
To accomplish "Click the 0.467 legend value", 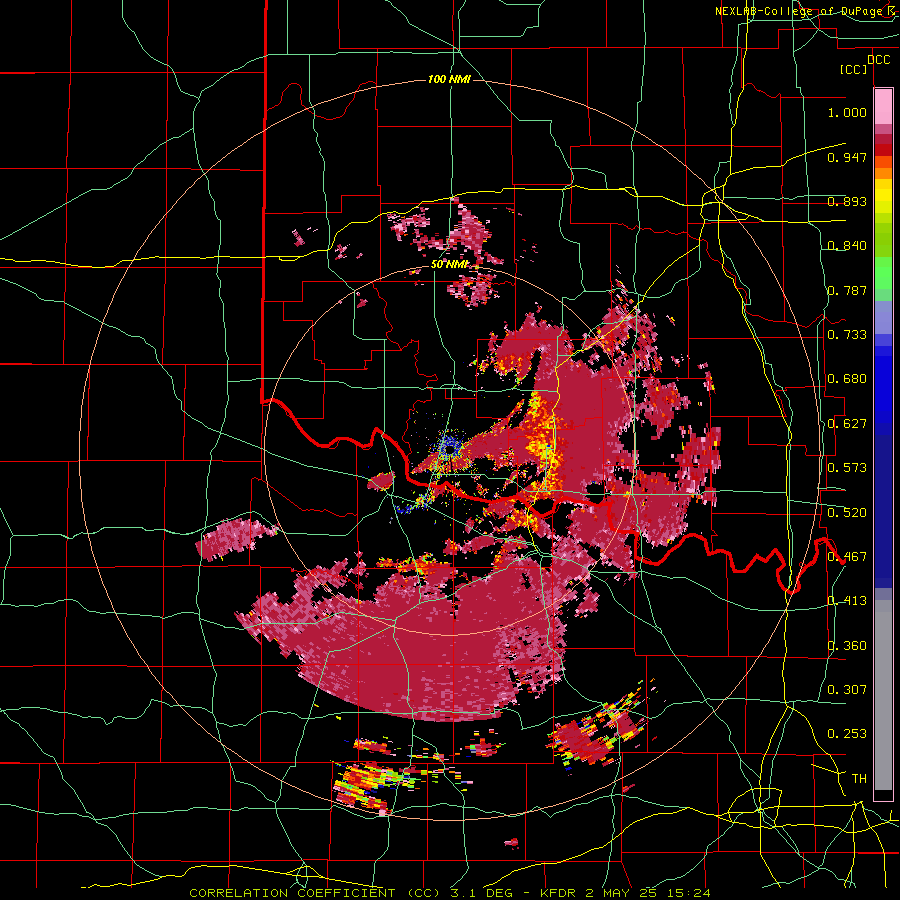I will pos(847,557).
